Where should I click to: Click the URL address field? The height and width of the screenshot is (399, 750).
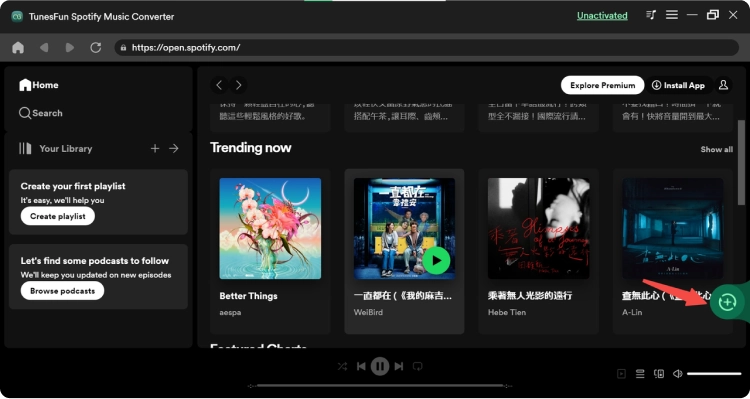427,47
